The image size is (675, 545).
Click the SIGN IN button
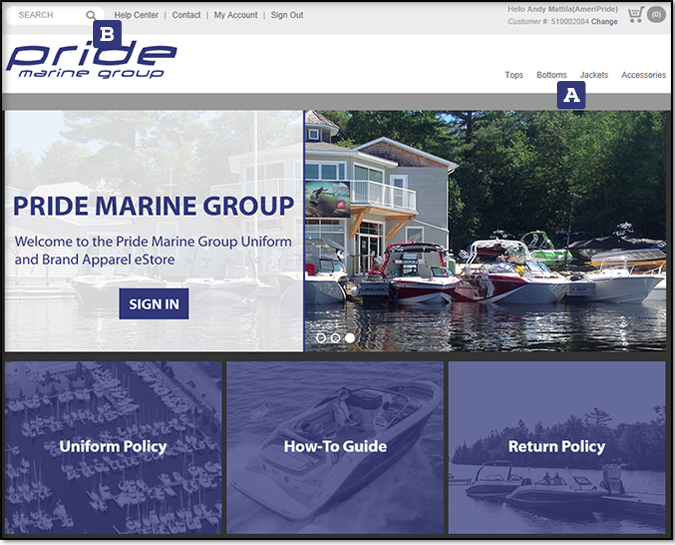pyautogui.click(x=154, y=304)
